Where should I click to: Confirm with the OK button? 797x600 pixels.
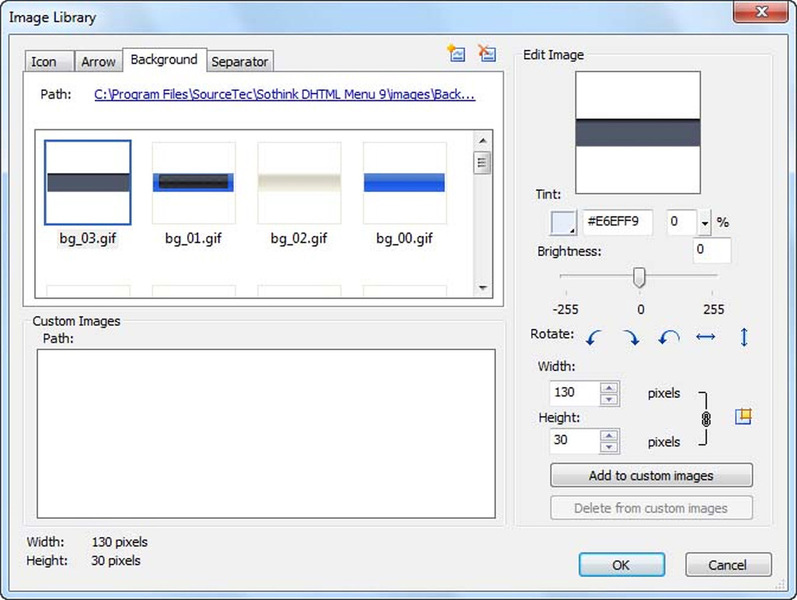coord(621,565)
